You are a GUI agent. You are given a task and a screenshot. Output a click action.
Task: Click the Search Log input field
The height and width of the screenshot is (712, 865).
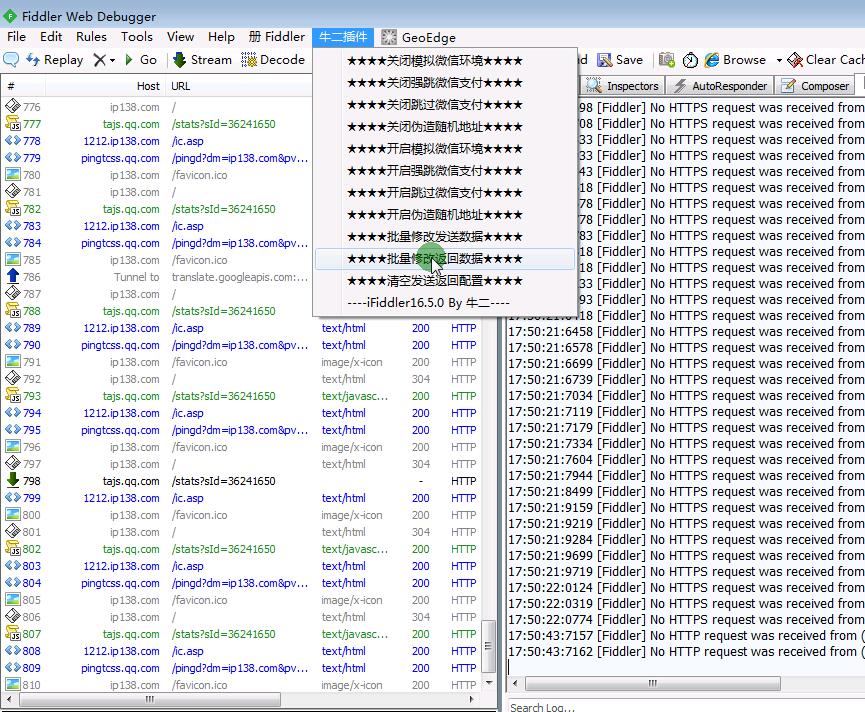click(686, 706)
